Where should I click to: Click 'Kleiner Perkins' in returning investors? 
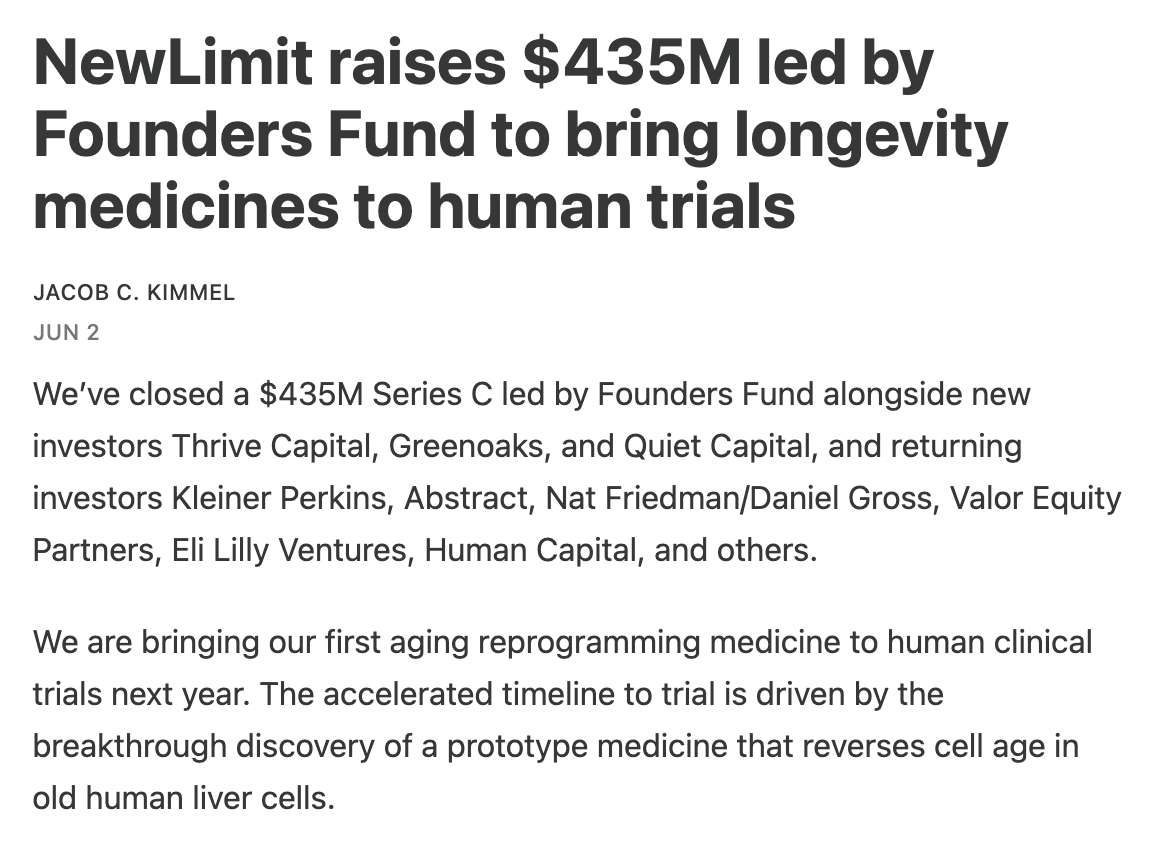coord(279,498)
